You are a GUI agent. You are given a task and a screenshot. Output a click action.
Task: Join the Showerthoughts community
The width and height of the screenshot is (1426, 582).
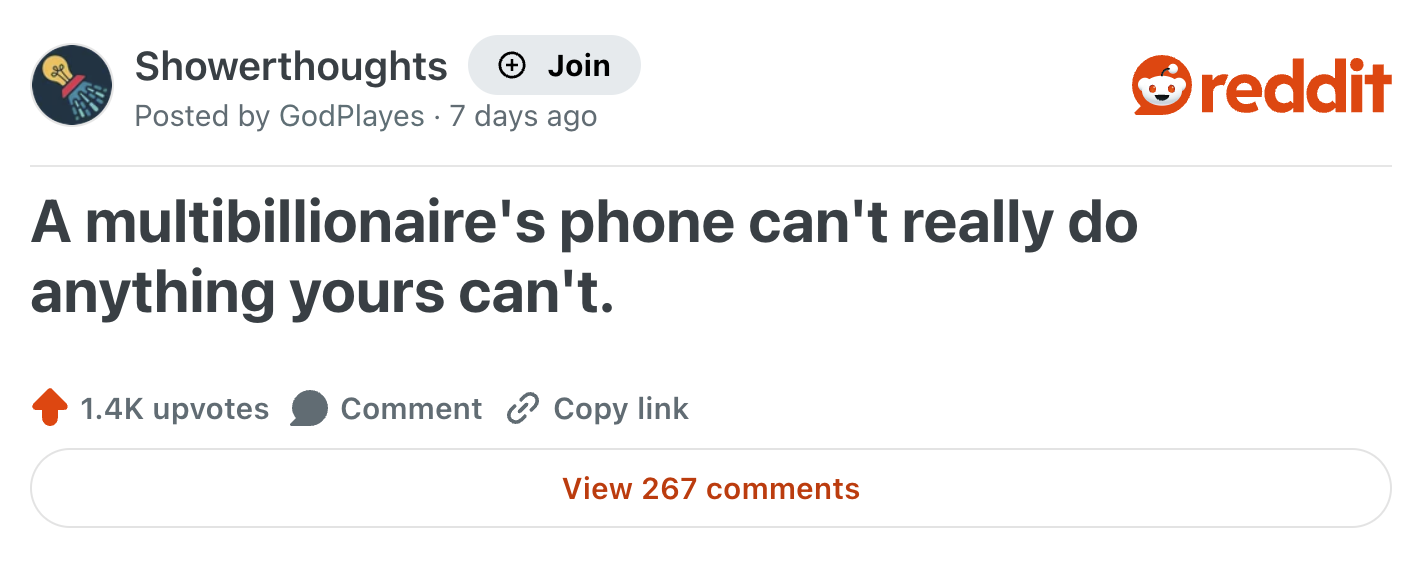(x=554, y=65)
